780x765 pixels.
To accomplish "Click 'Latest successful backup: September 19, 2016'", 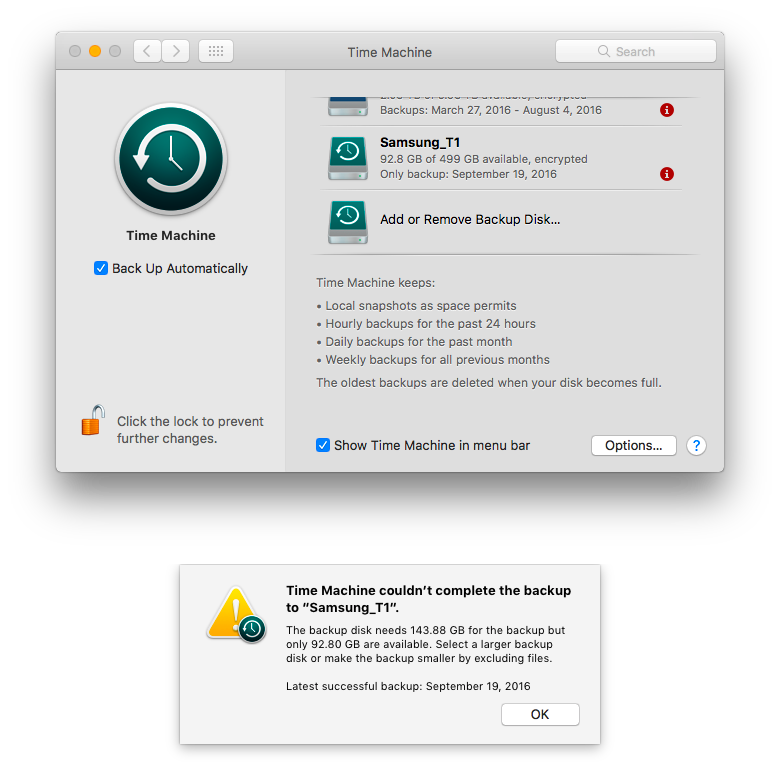I will point(408,686).
